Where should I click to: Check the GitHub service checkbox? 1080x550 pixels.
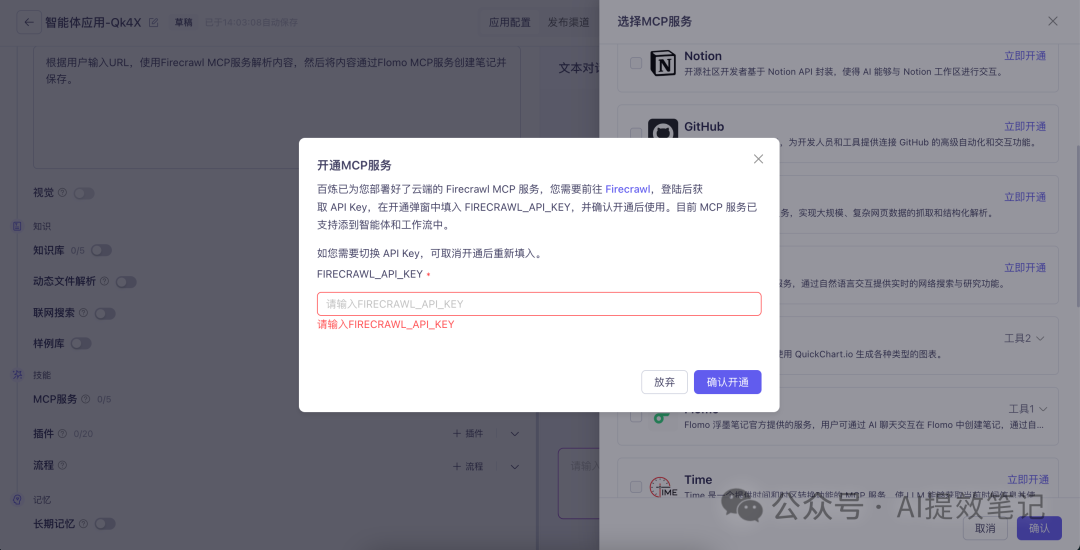[636, 133]
